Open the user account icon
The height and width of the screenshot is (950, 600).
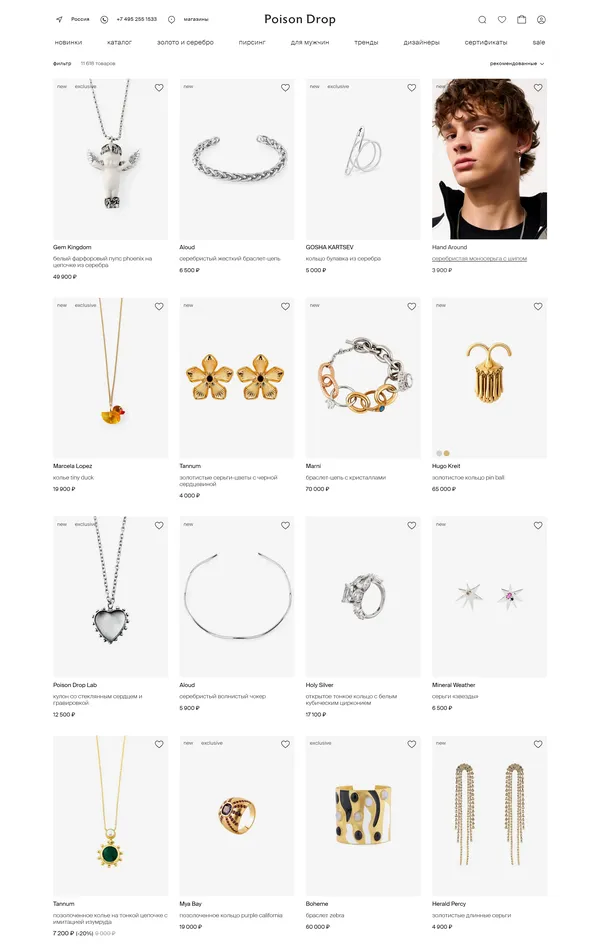click(x=541, y=19)
